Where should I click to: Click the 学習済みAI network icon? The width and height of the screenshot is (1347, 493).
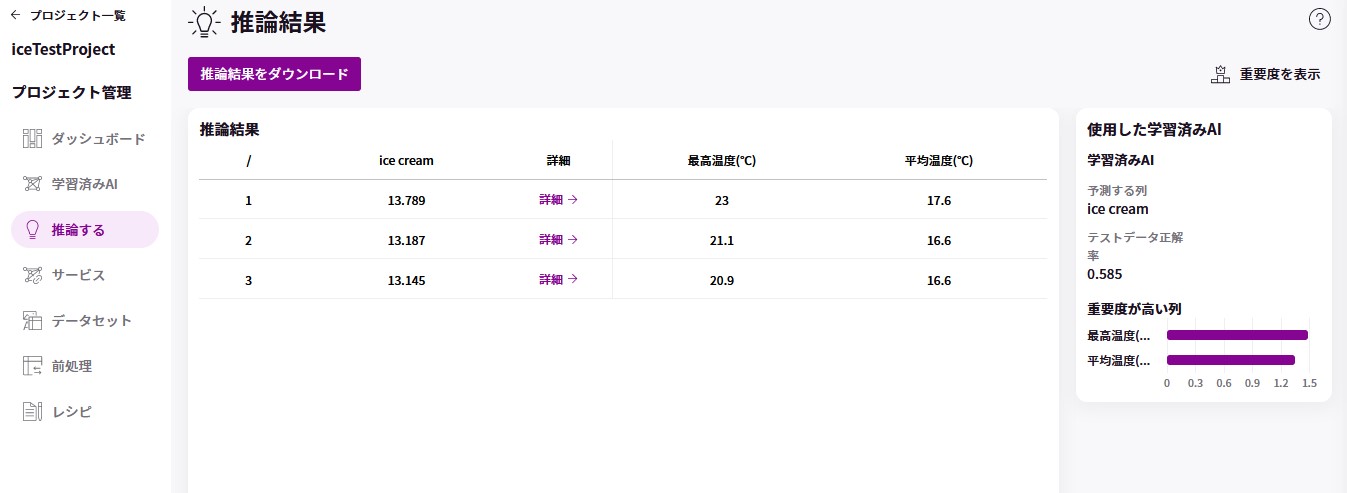pos(32,184)
